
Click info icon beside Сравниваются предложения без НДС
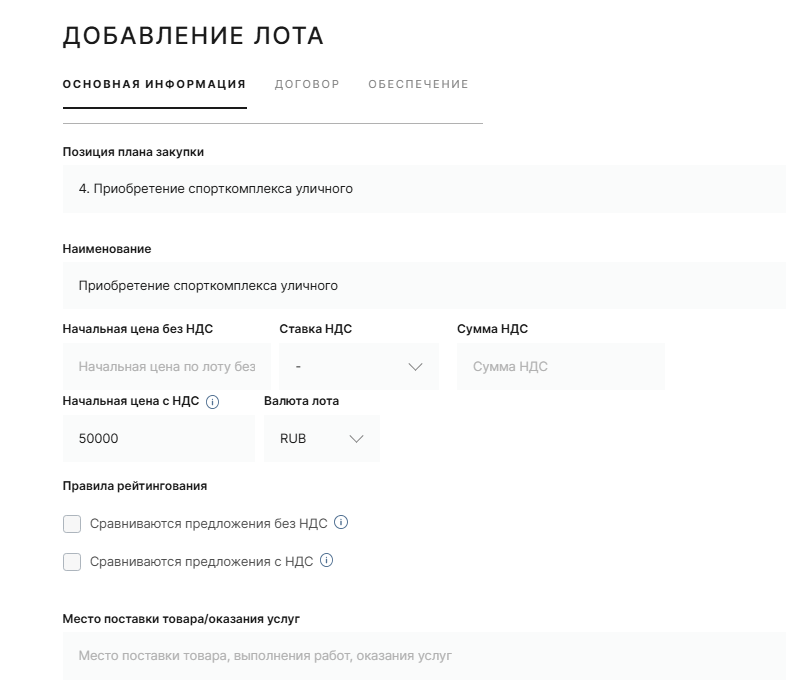[341, 522]
